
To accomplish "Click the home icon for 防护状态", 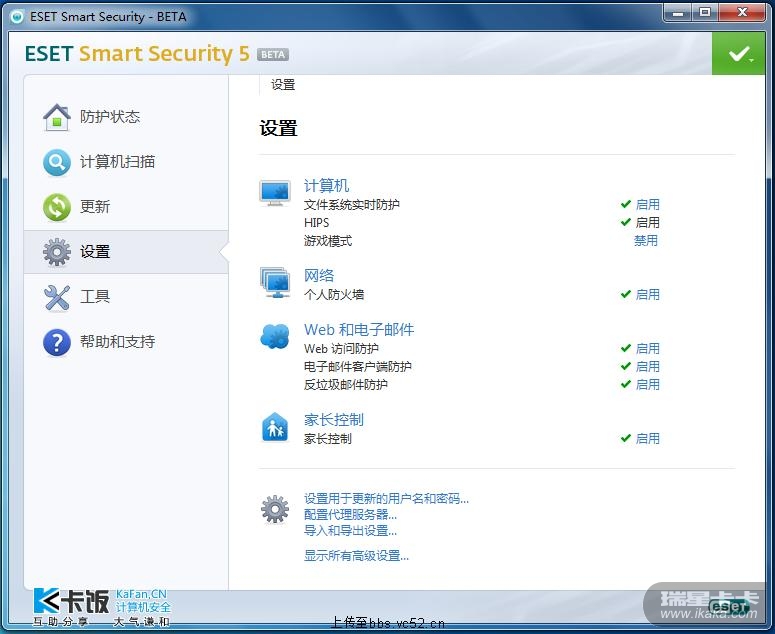I will tap(57, 117).
